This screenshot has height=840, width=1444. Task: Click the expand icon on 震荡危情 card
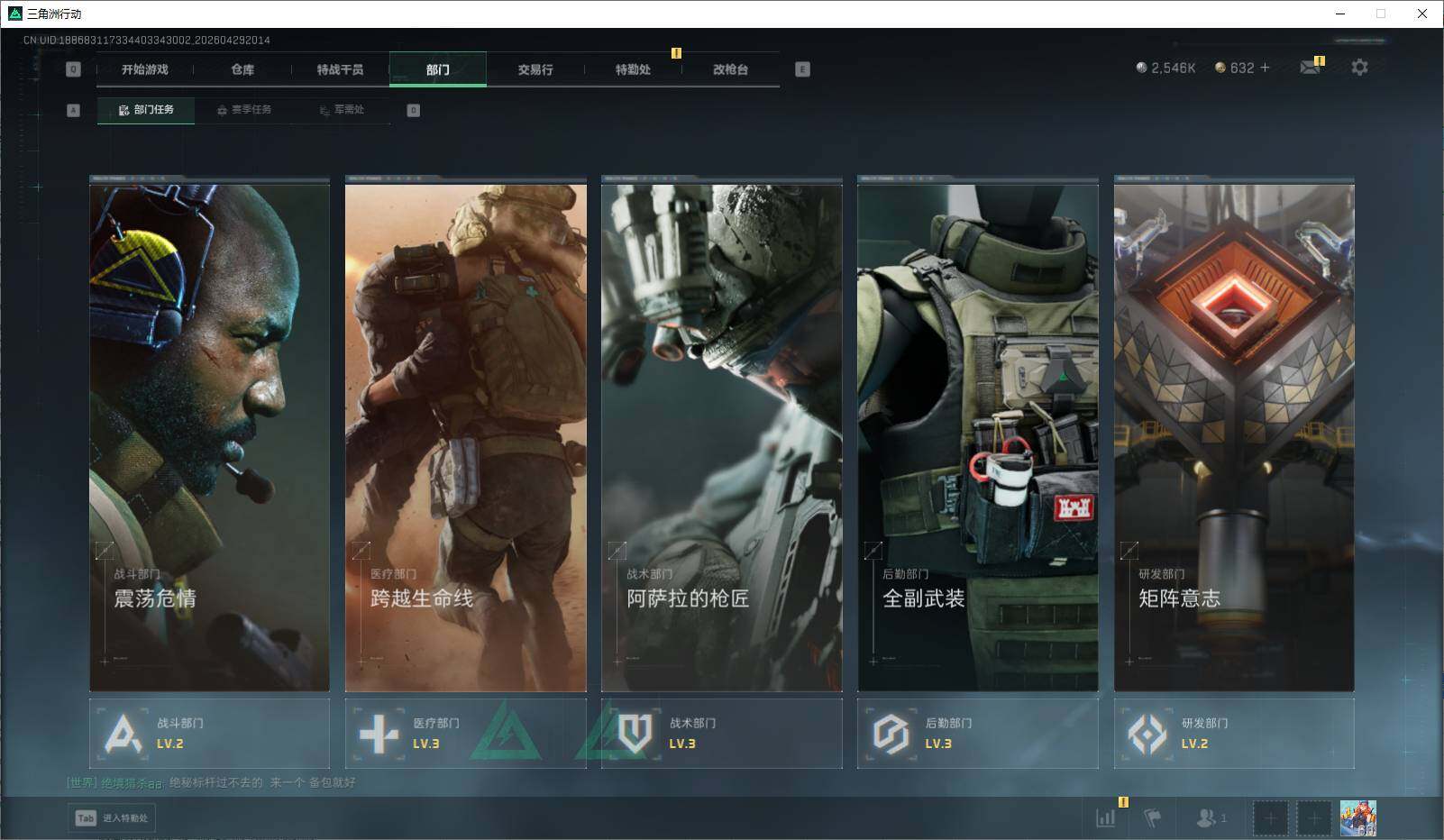click(105, 550)
